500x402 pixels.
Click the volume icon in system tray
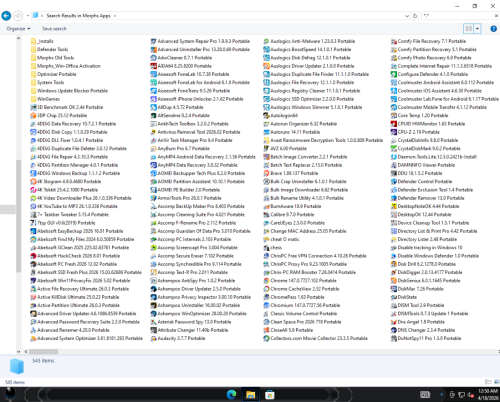coord(471,395)
